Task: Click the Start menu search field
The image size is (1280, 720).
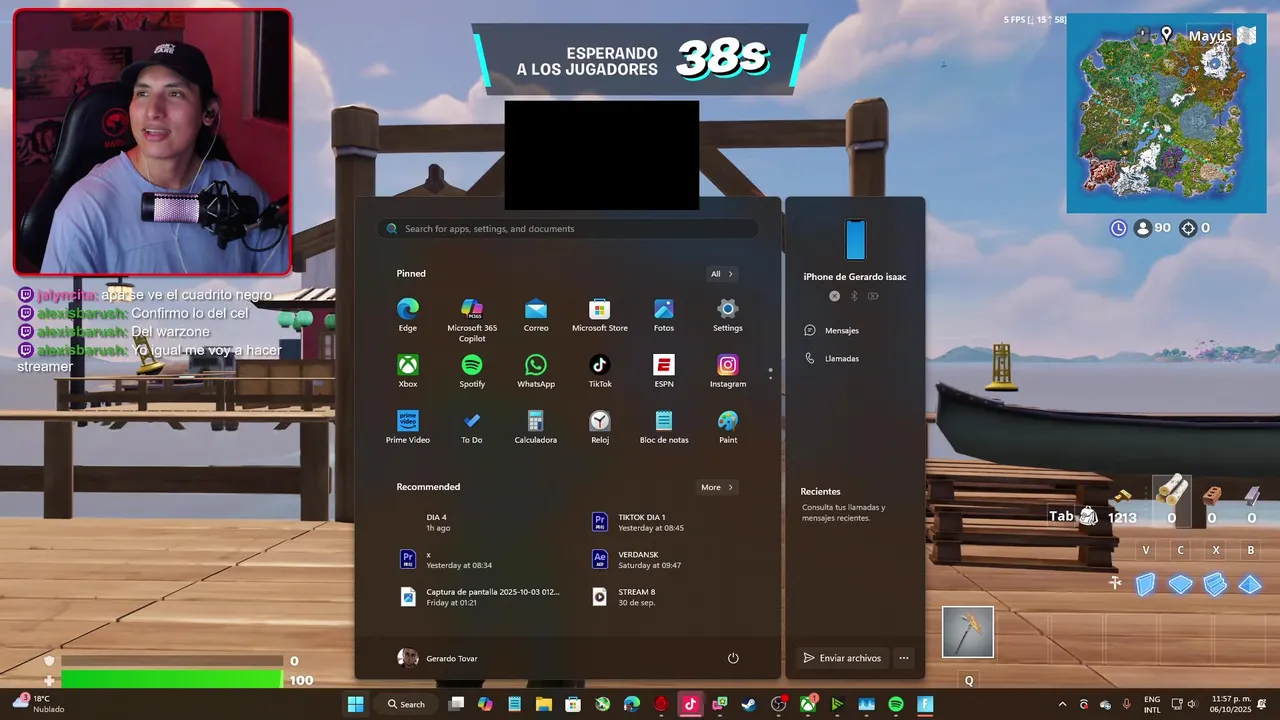Action: [x=568, y=229]
